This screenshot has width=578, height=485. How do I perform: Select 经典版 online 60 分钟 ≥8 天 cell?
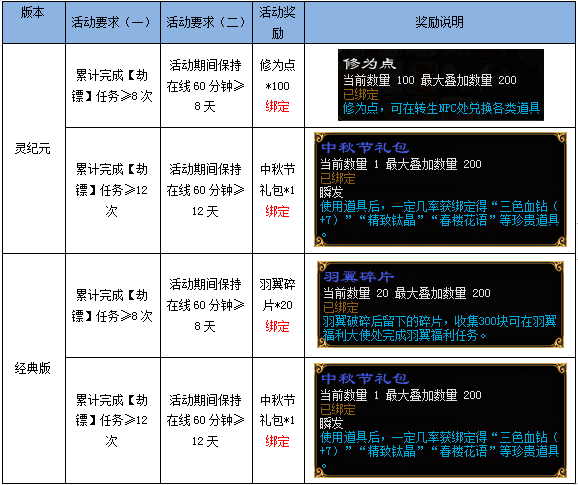point(206,306)
